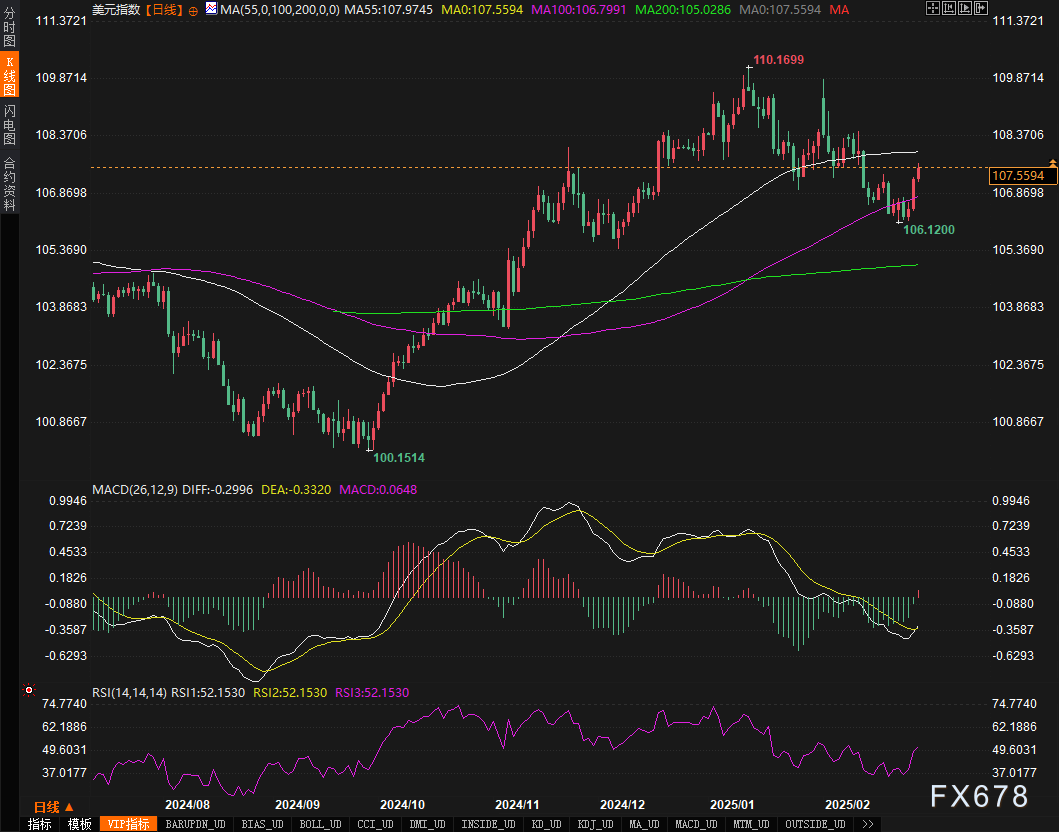Image resolution: width=1059 pixels, height=832 pixels.
Task: Select the 指标 tab at bottom
Action: [40, 824]
